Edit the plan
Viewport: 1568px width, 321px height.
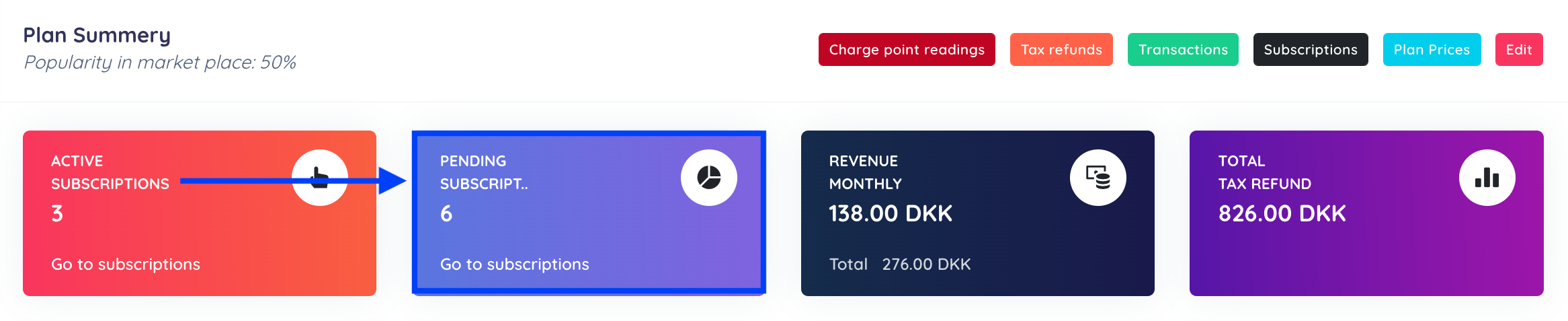click(x=1519, y=50)
